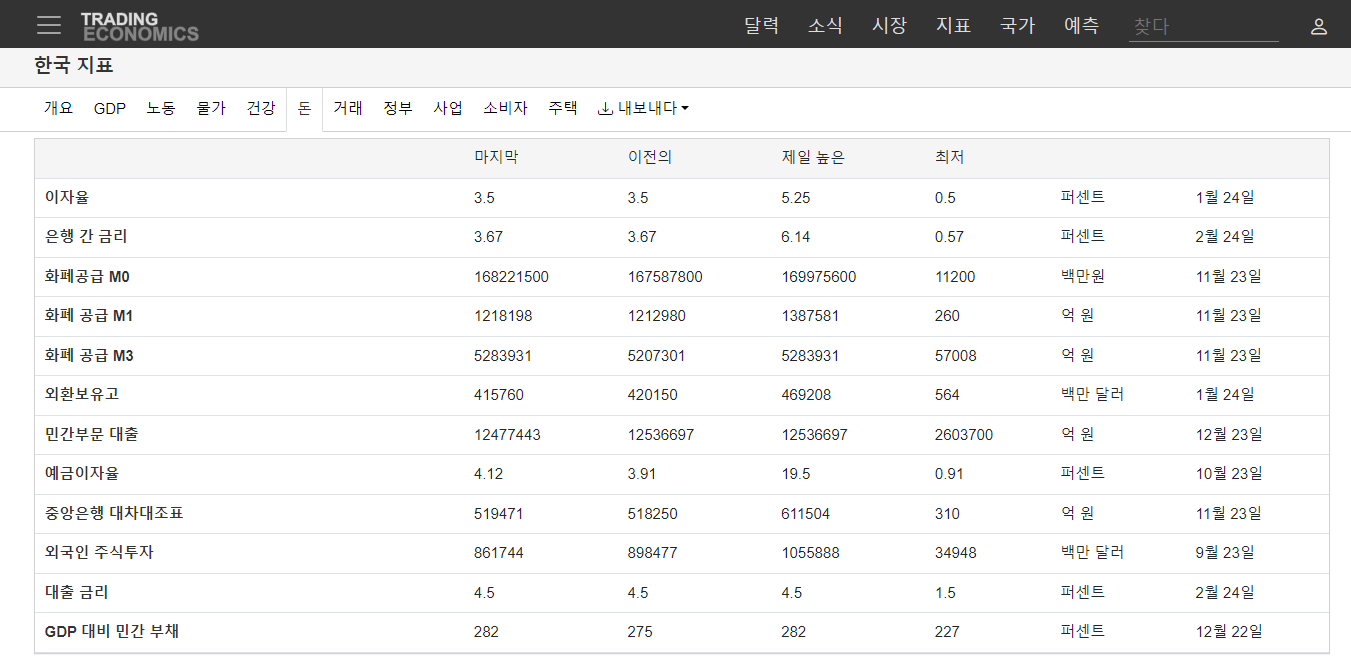Switch to the 주택 housing tab

(x=563, y=108)
